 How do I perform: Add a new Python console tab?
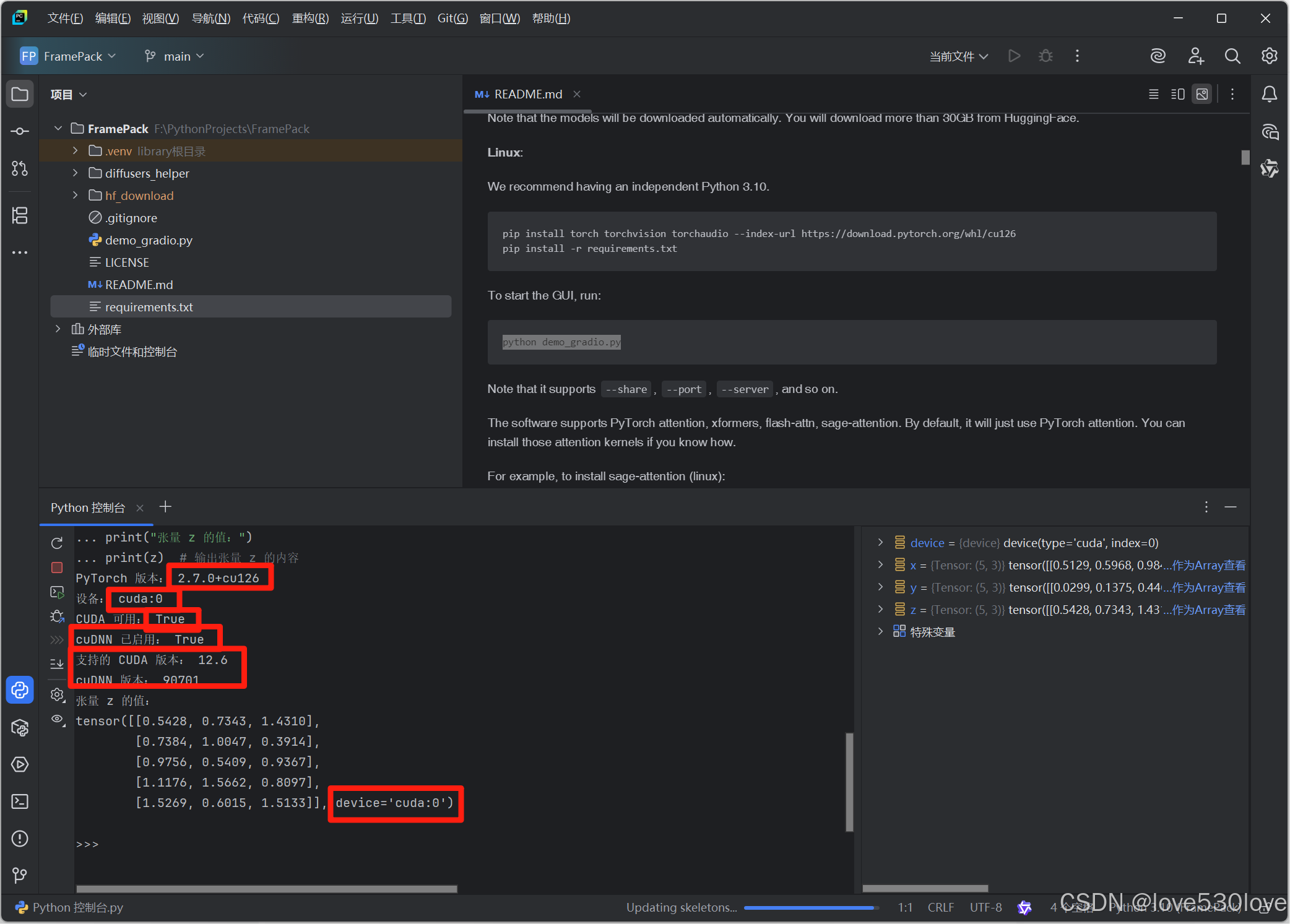tap(165, 507)
